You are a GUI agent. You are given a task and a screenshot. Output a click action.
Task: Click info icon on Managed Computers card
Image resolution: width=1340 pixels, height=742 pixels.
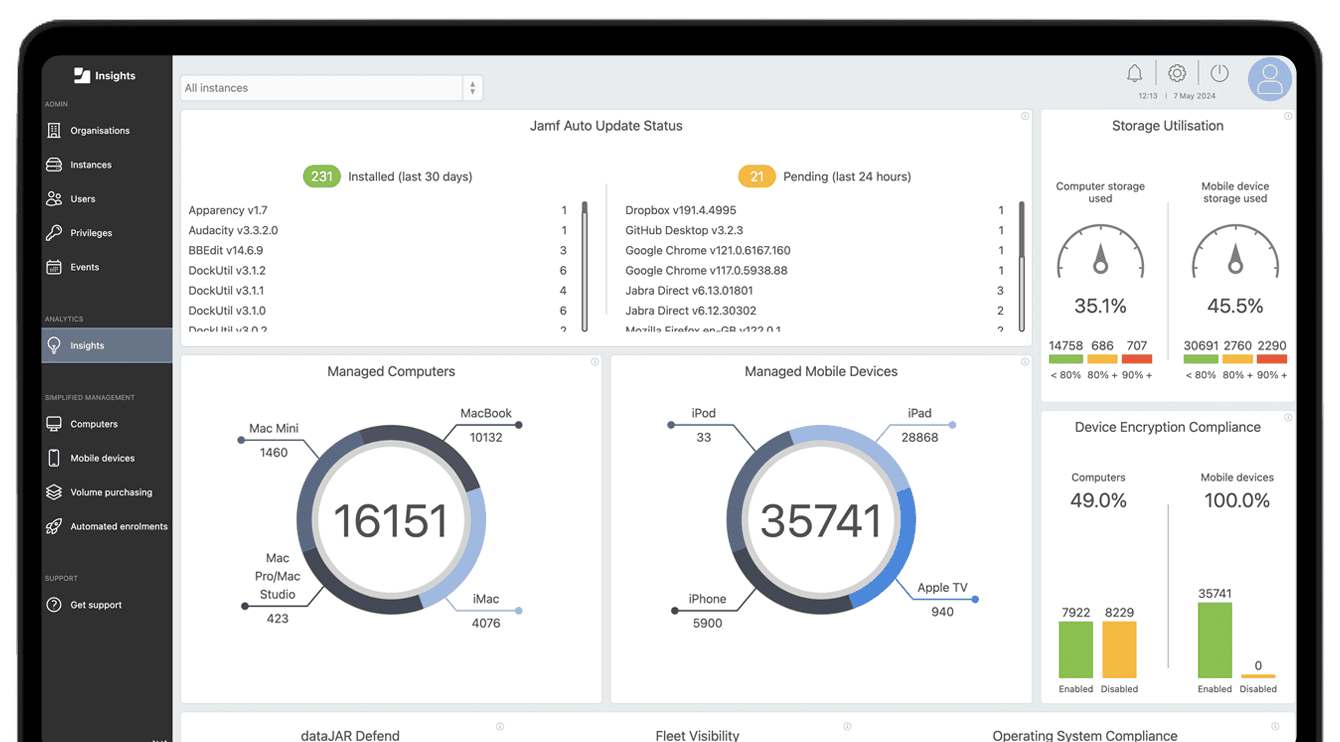595,362
